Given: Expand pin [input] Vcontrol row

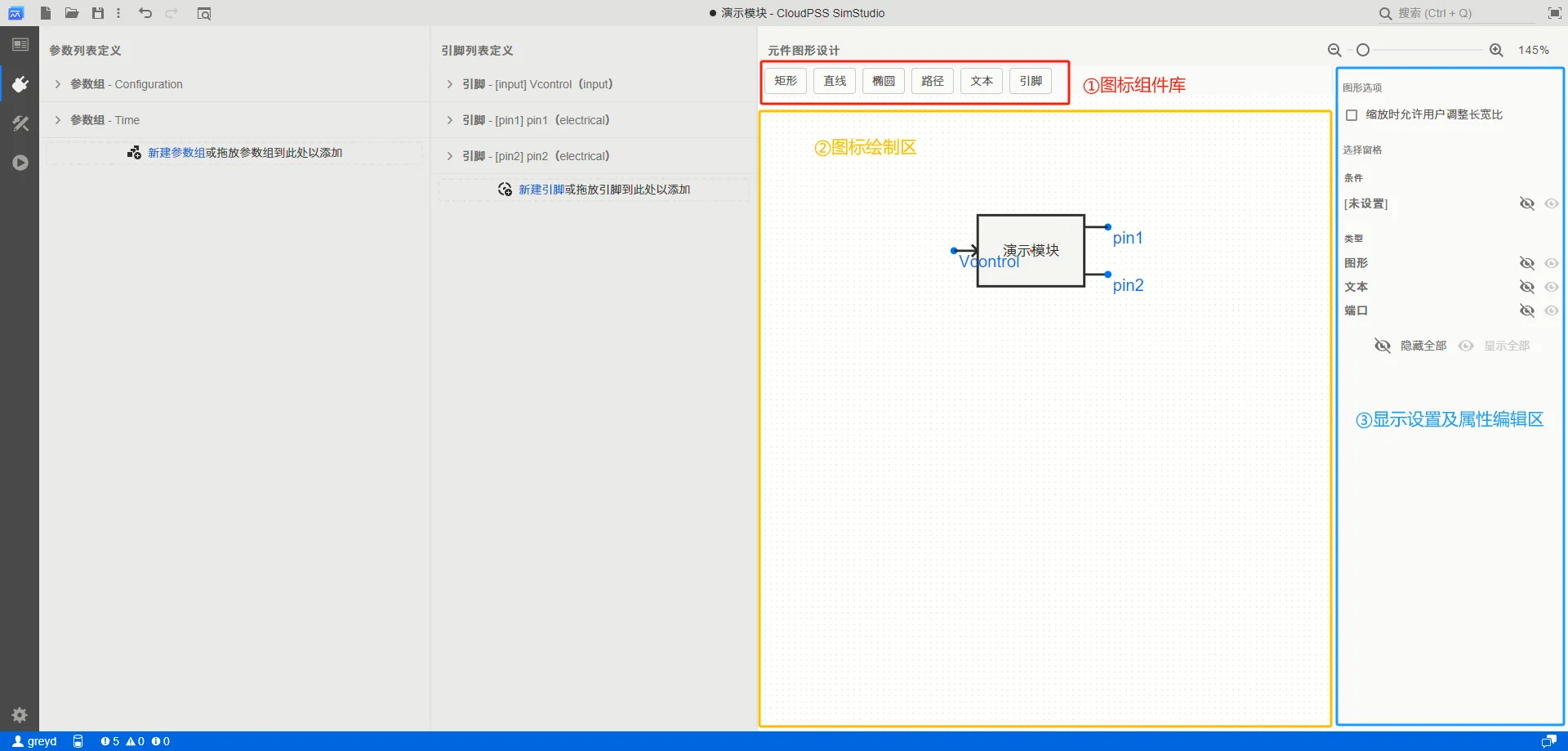Looking at the screenshot, I should click(x=594, y=84).
